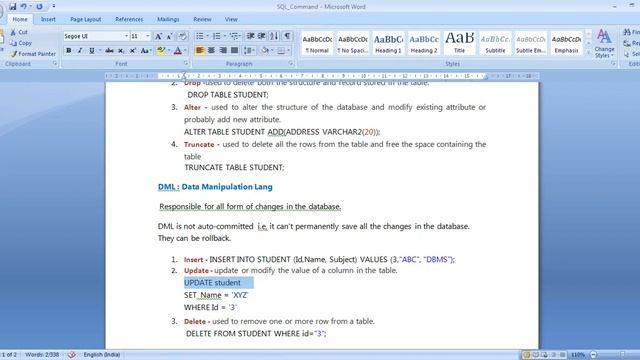Click the Borders icon
Viewport: 640px width, 360px height.
point(281,51)
